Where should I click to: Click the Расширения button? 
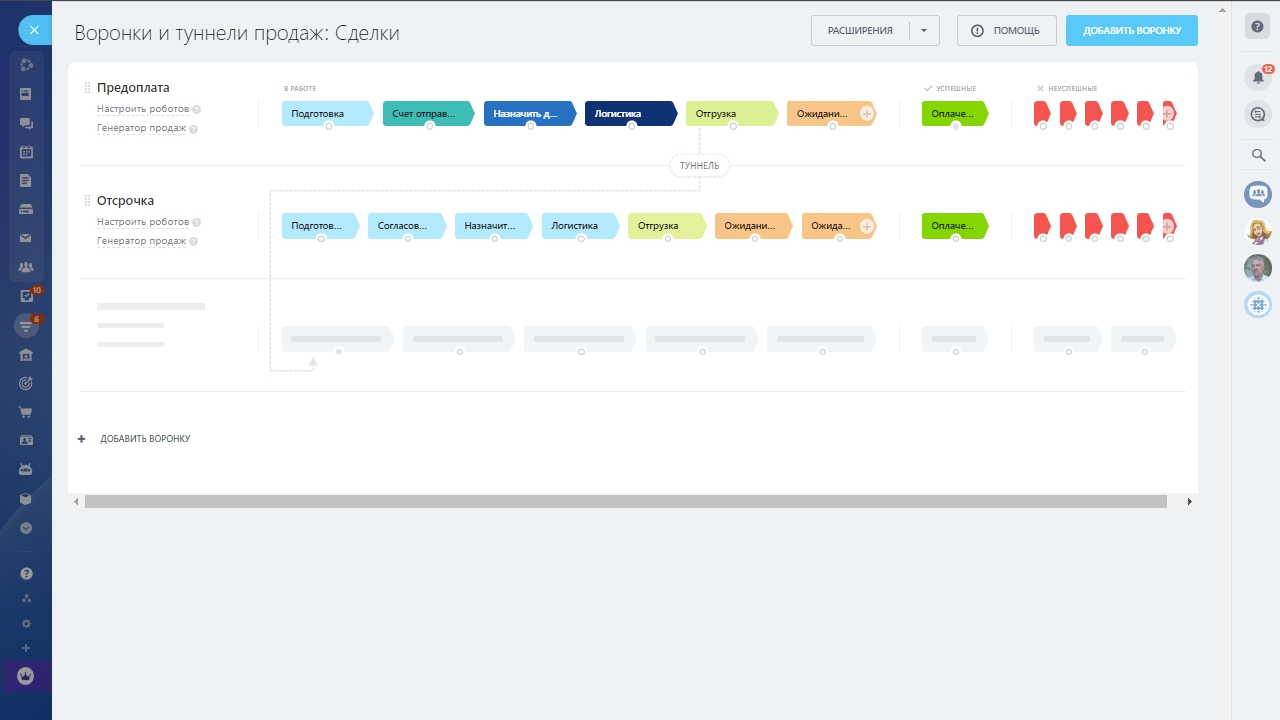(x=860, y=31)
